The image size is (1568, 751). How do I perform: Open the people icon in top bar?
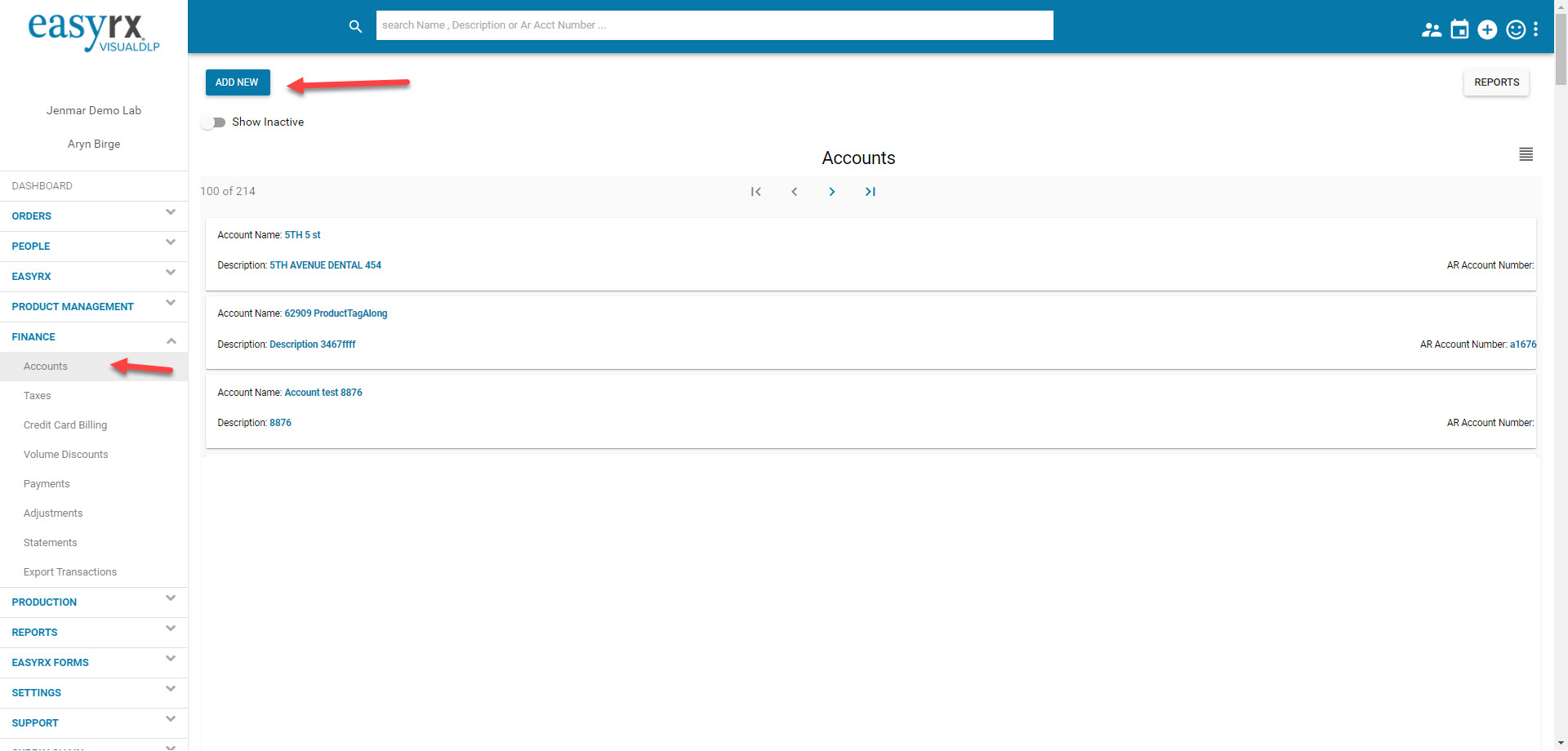[x=1431, y=30]
